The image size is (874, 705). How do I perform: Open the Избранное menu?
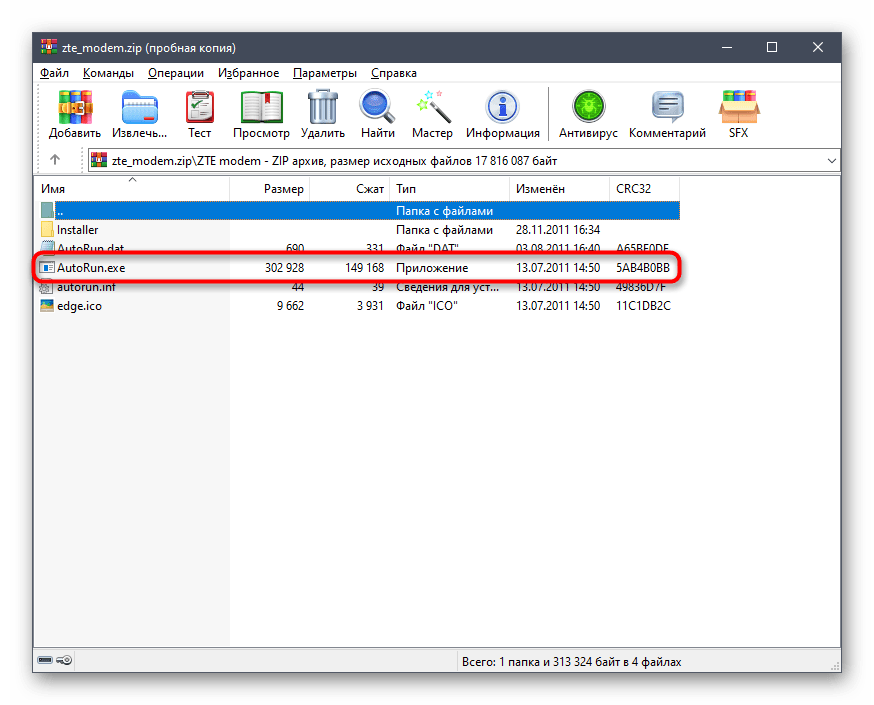coord(248,73)
